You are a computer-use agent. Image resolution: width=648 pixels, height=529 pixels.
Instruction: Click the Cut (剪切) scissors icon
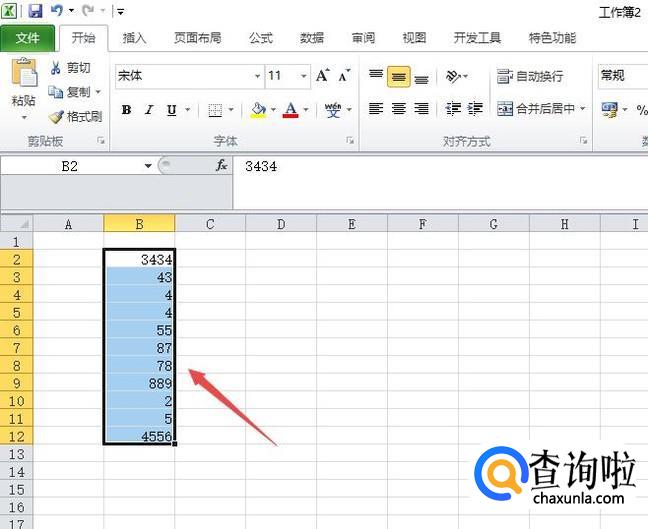56,68
